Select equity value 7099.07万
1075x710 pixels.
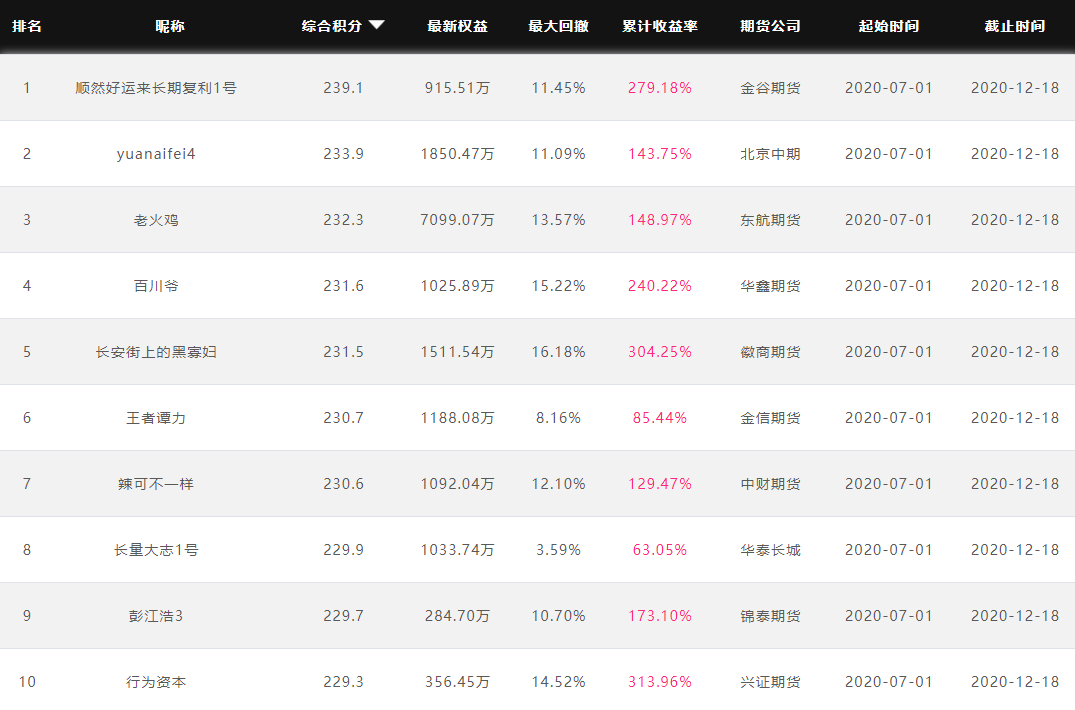457,220
